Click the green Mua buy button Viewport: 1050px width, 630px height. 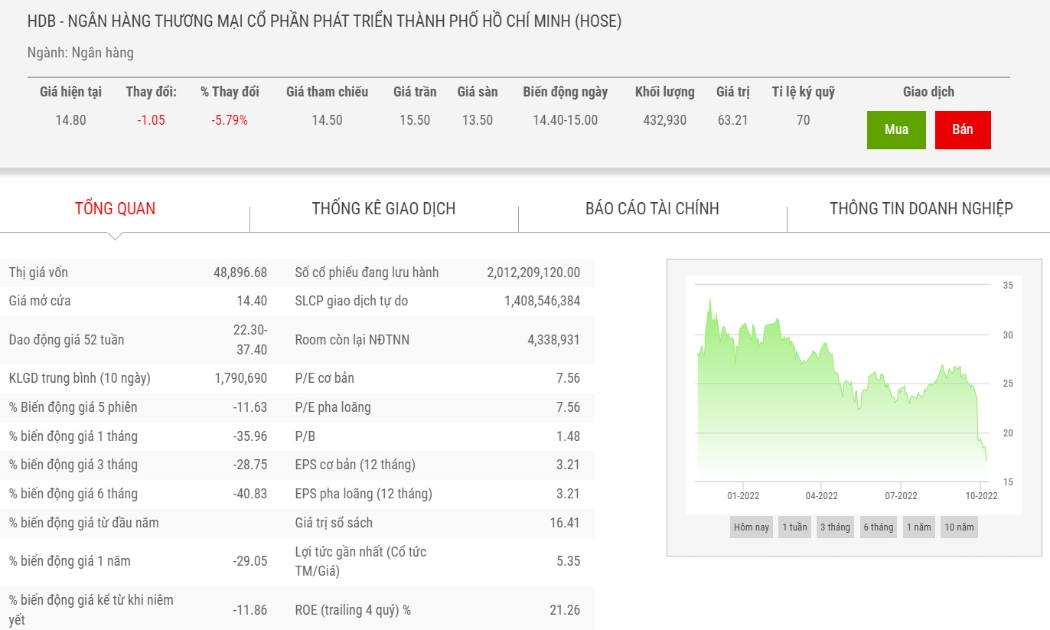click(x=896, y=130)
